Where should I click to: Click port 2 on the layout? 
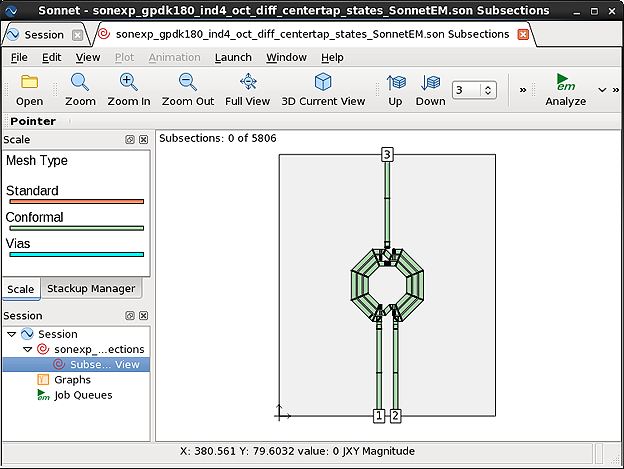395,416
